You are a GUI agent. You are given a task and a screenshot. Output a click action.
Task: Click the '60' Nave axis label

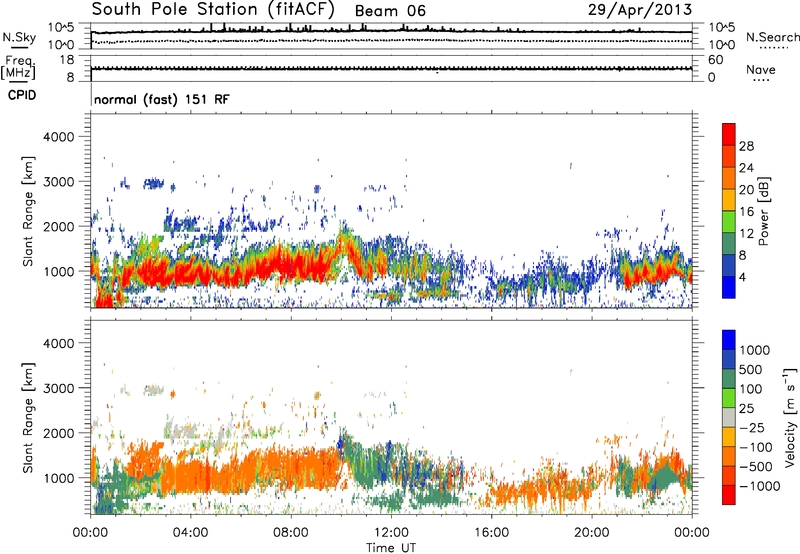click(716, 60)
